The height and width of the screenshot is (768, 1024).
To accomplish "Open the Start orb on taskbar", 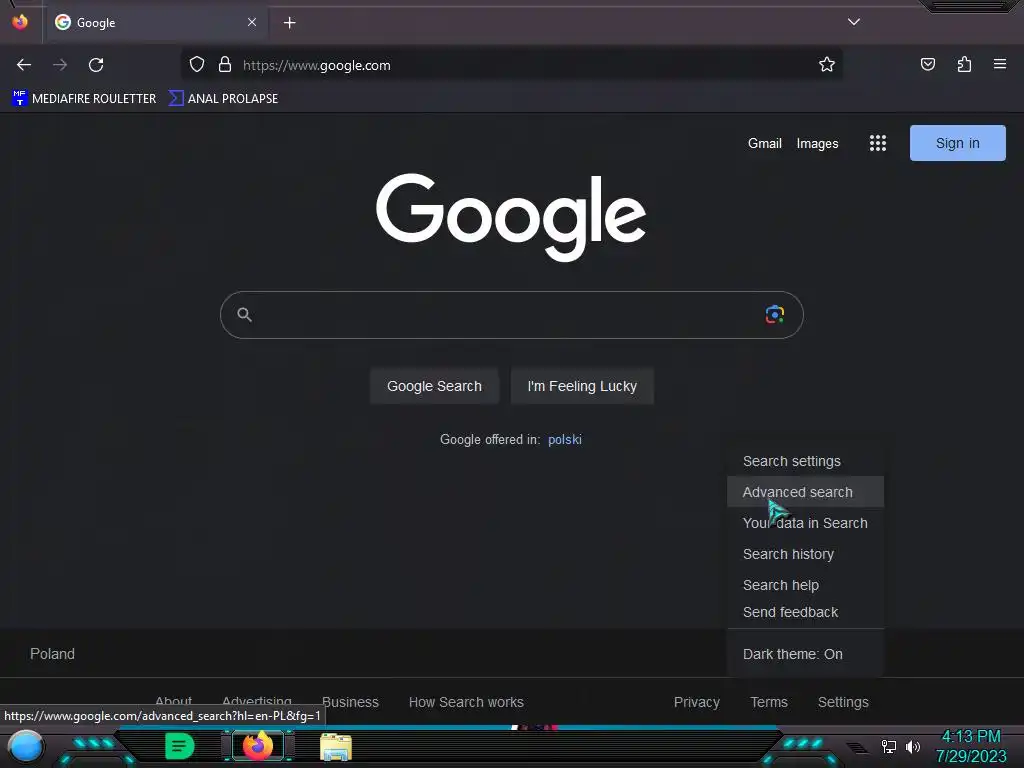I will point(26,746).
